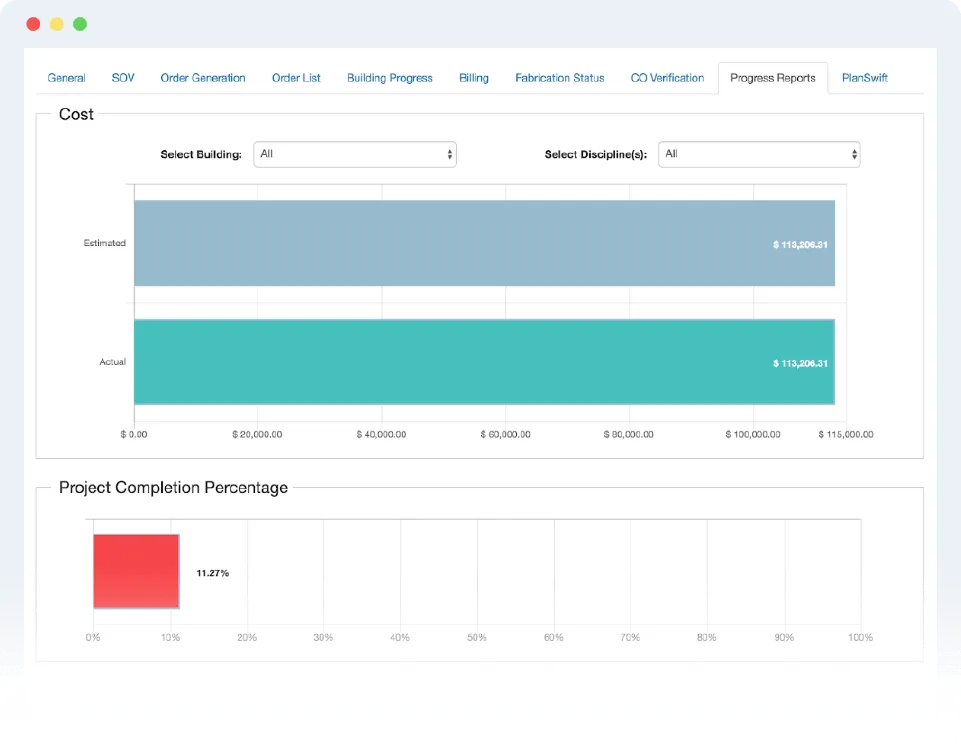This screenshot has width=961, height=745.
Task: Click the Select Building stepper arrows
Action: click(449, 154)
